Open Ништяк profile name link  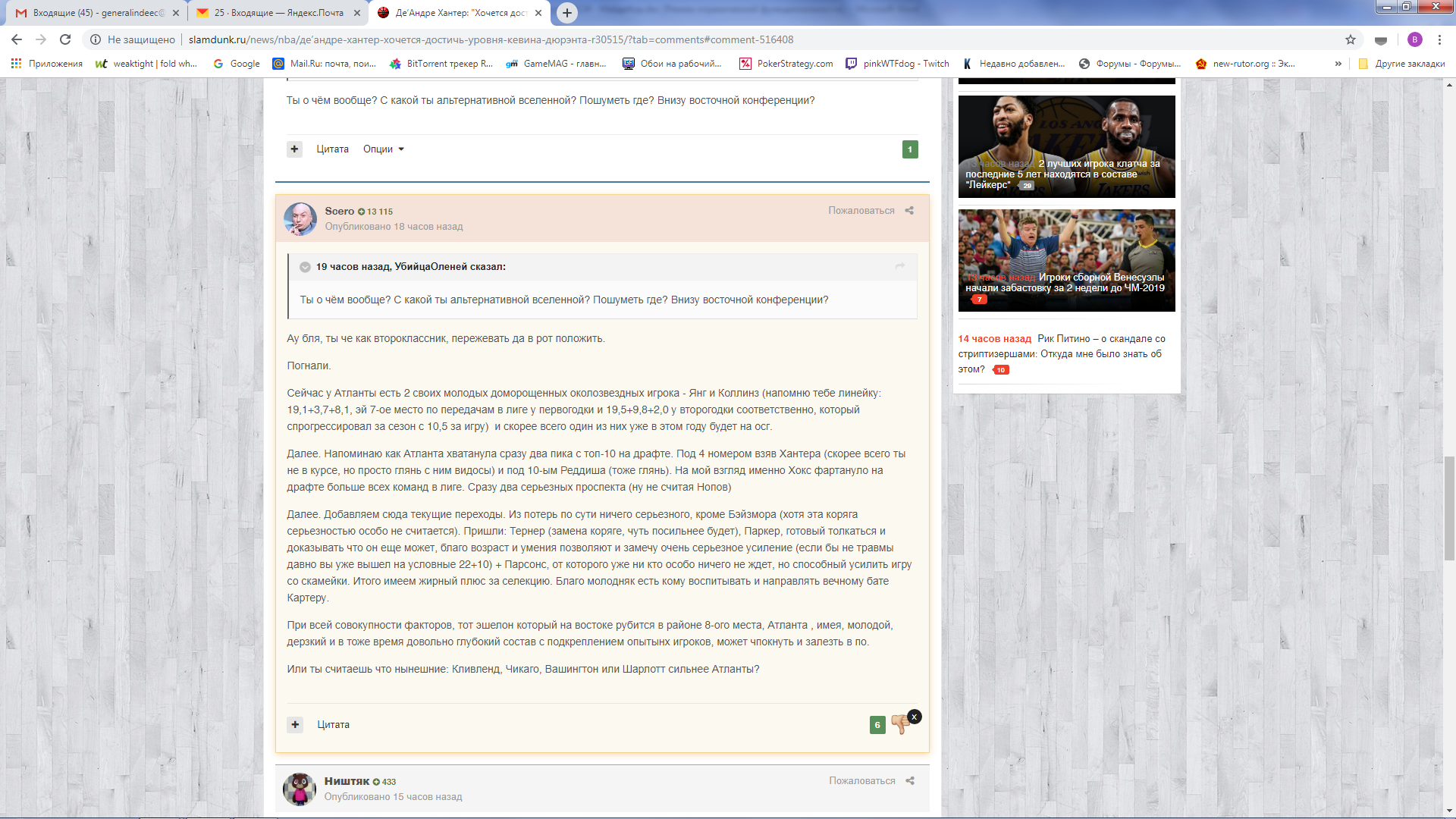[x=347, y=781]
